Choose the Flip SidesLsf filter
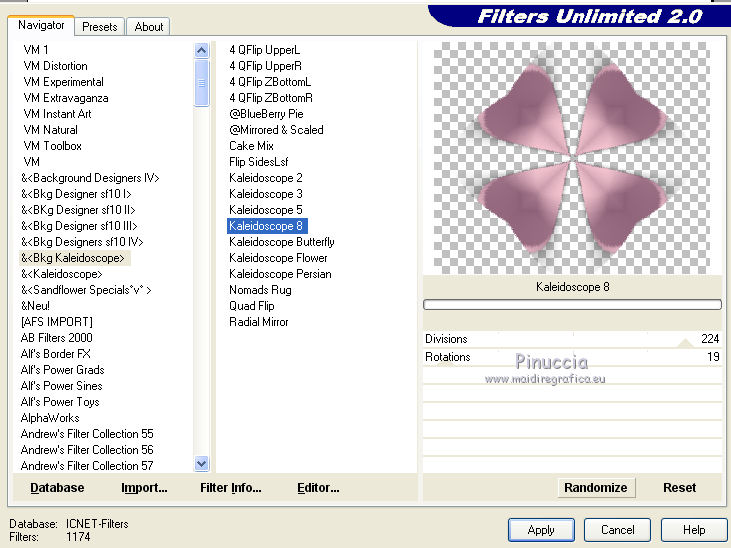This screenshot has width=731, height=548. (259, 162)
